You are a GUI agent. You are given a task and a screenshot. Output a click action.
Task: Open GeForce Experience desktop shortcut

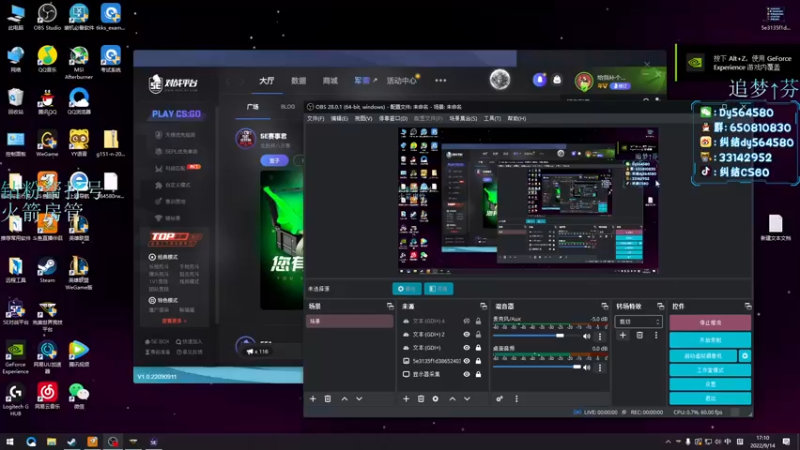click(15, 358)
